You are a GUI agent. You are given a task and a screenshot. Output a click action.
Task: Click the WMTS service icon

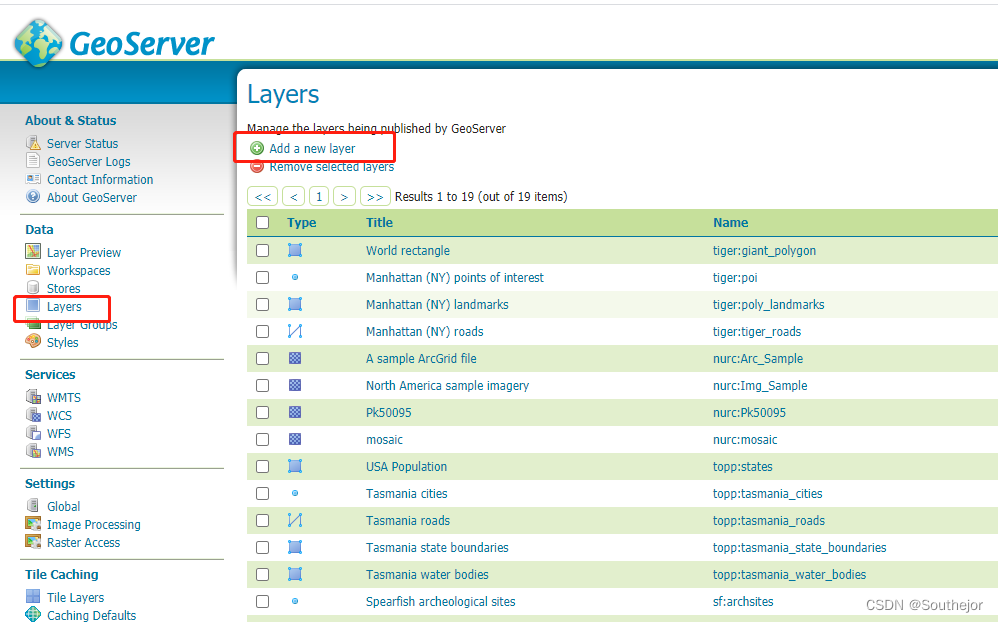(33, 397)
